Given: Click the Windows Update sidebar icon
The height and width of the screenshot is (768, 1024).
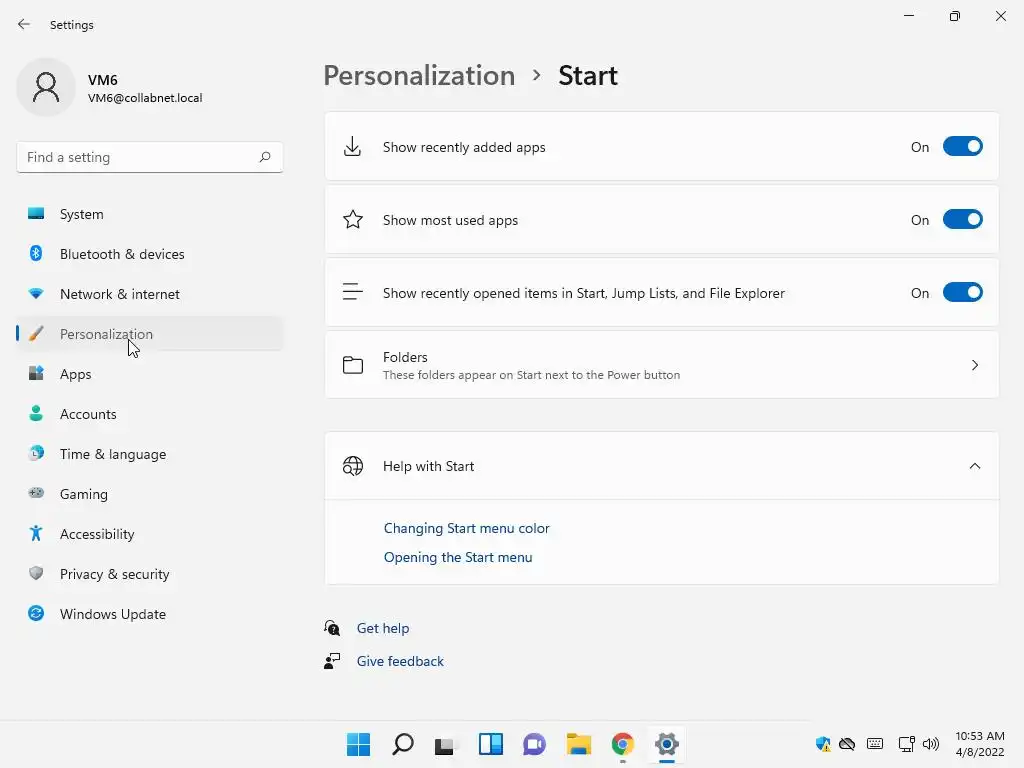Looking at the screenshot, I should coord(36,614).
